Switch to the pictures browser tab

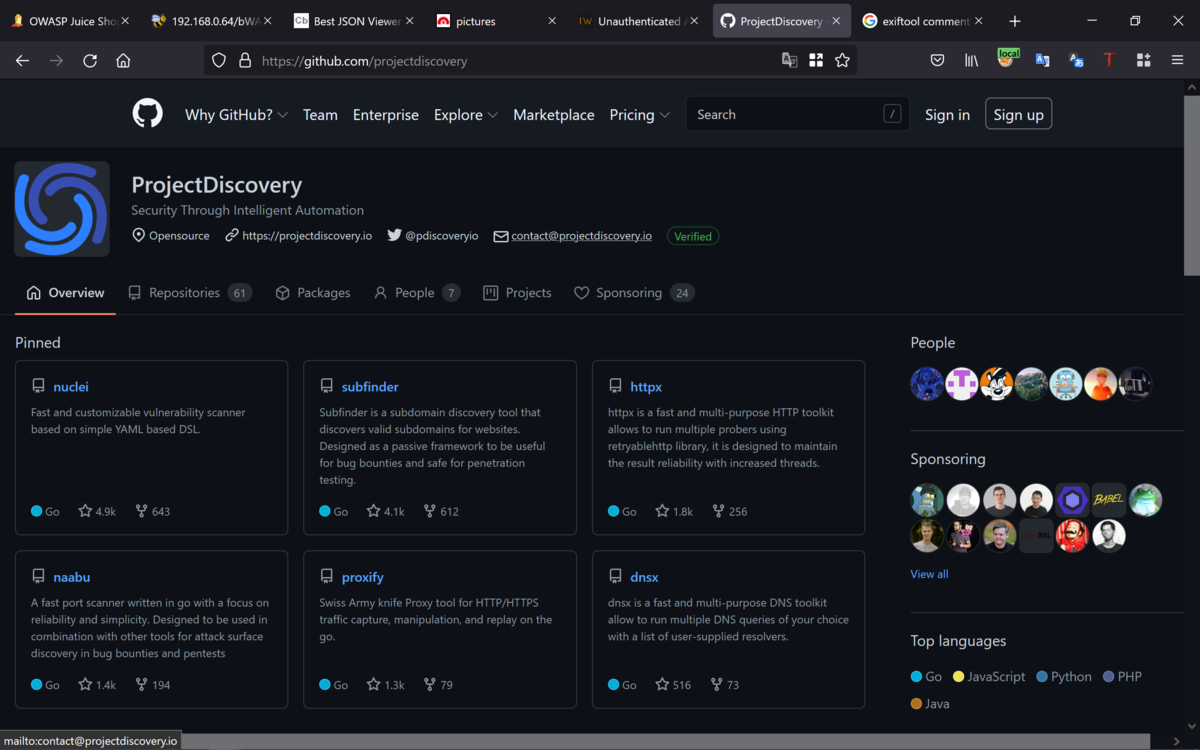498,21
